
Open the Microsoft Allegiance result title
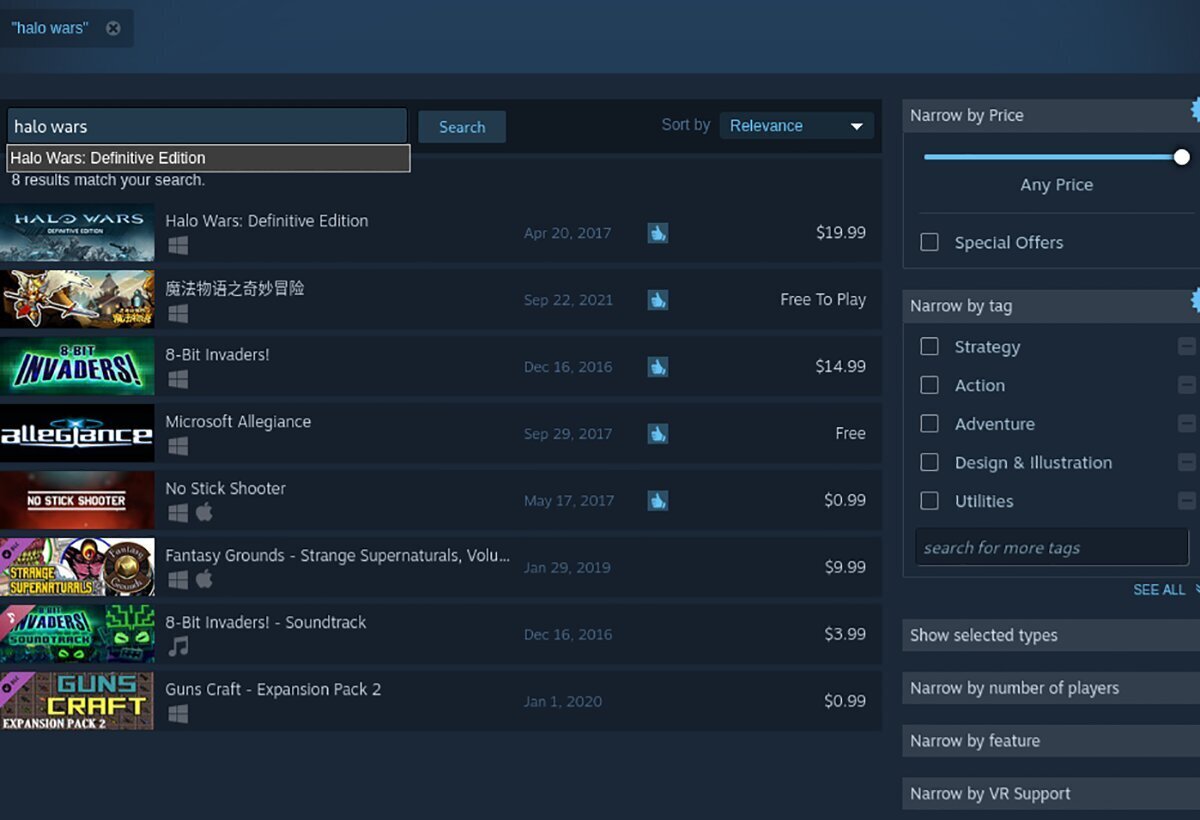[x=238, y=422]
